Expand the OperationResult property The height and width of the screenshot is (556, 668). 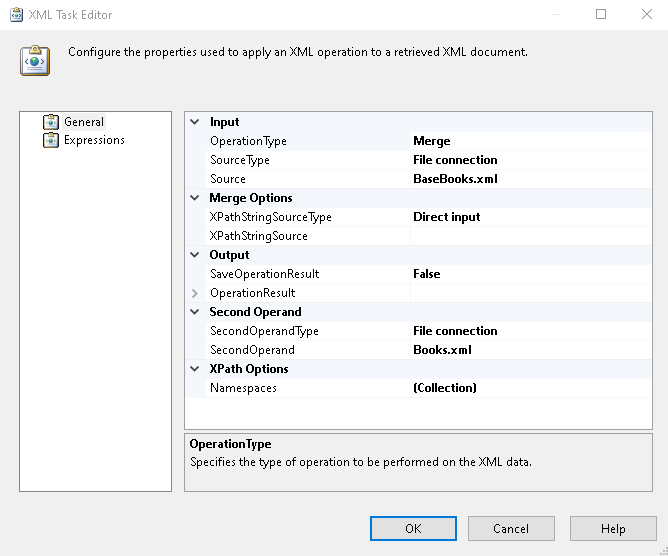click(x=196, y=293)
